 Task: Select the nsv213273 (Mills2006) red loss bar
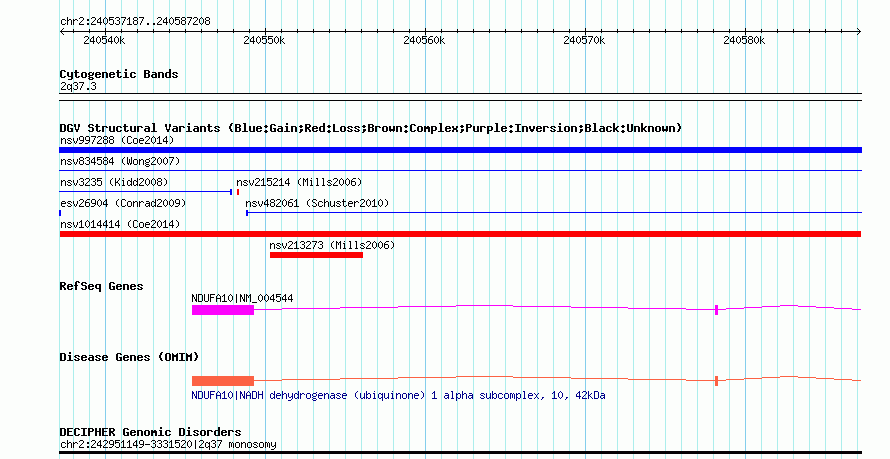[316, 255]
